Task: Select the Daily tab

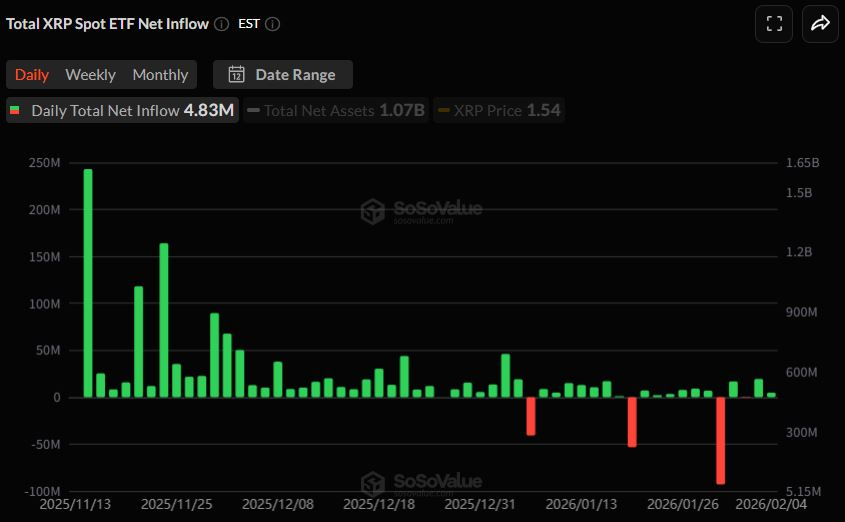Action: coord(32,75)
